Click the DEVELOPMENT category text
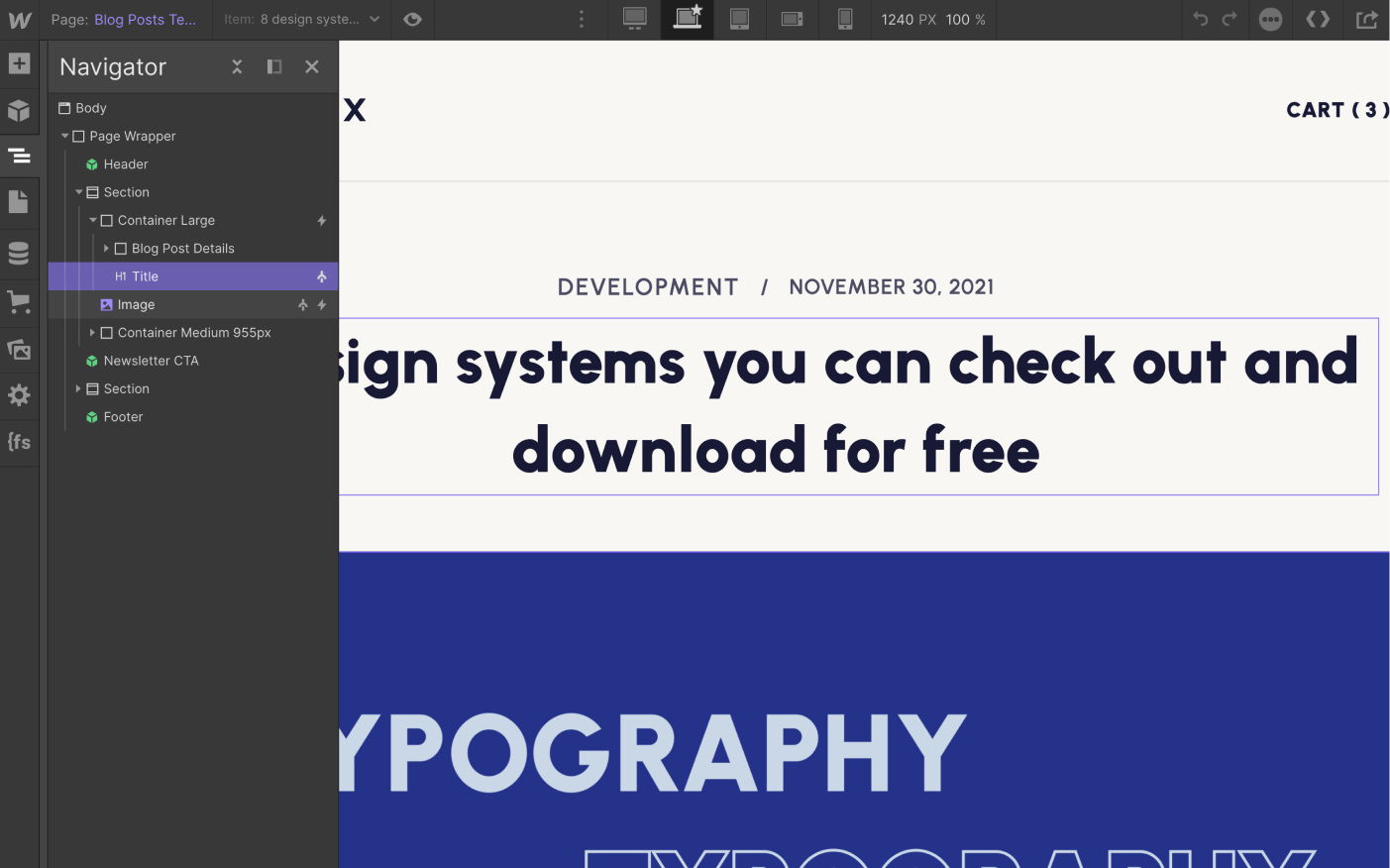The width and height of the screenshot is (1390, 868). [x=648, y=287]
